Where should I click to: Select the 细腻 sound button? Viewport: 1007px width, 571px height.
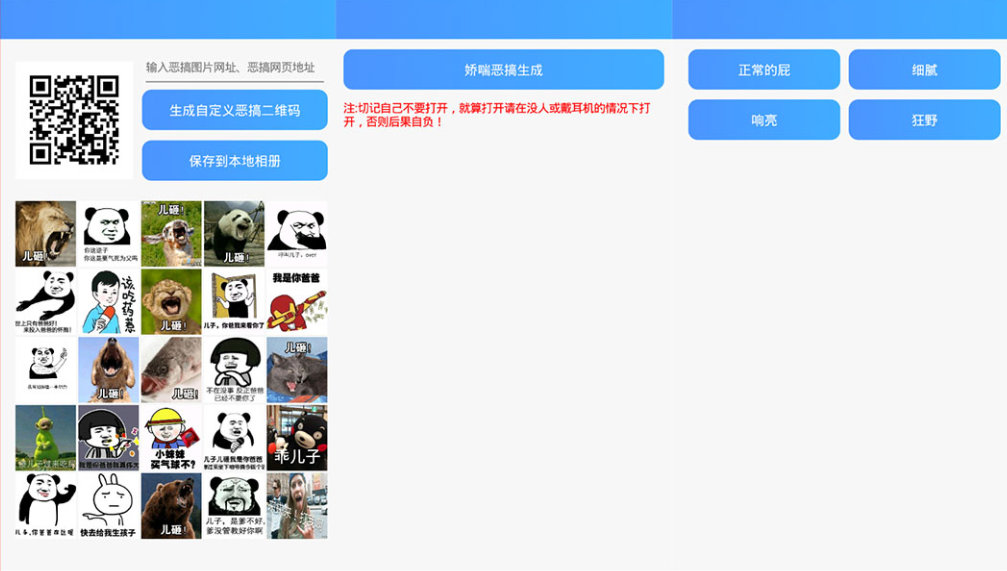[x=924, y=69]
